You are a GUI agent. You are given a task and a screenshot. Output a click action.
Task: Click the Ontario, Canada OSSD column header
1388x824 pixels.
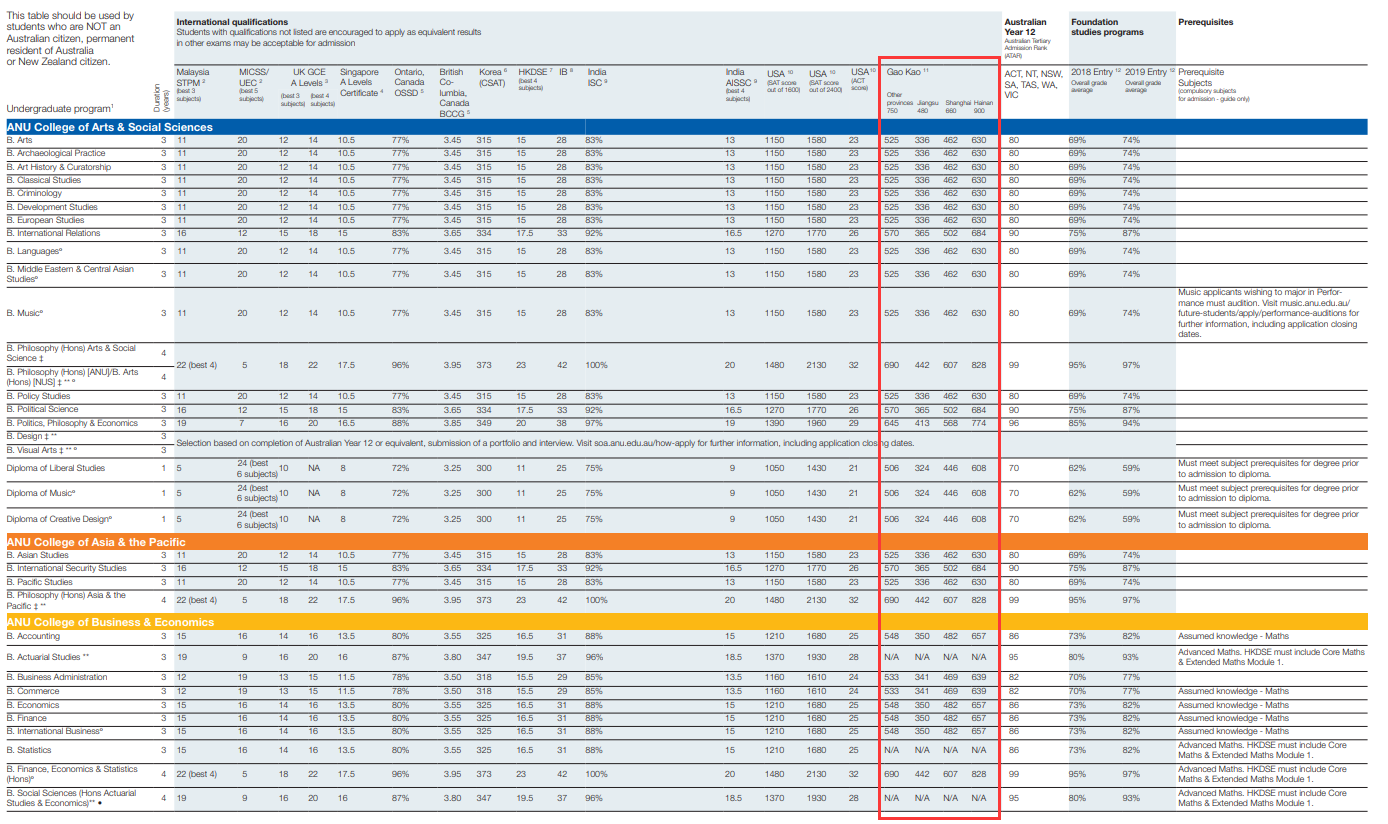click(x=407, y=83)
